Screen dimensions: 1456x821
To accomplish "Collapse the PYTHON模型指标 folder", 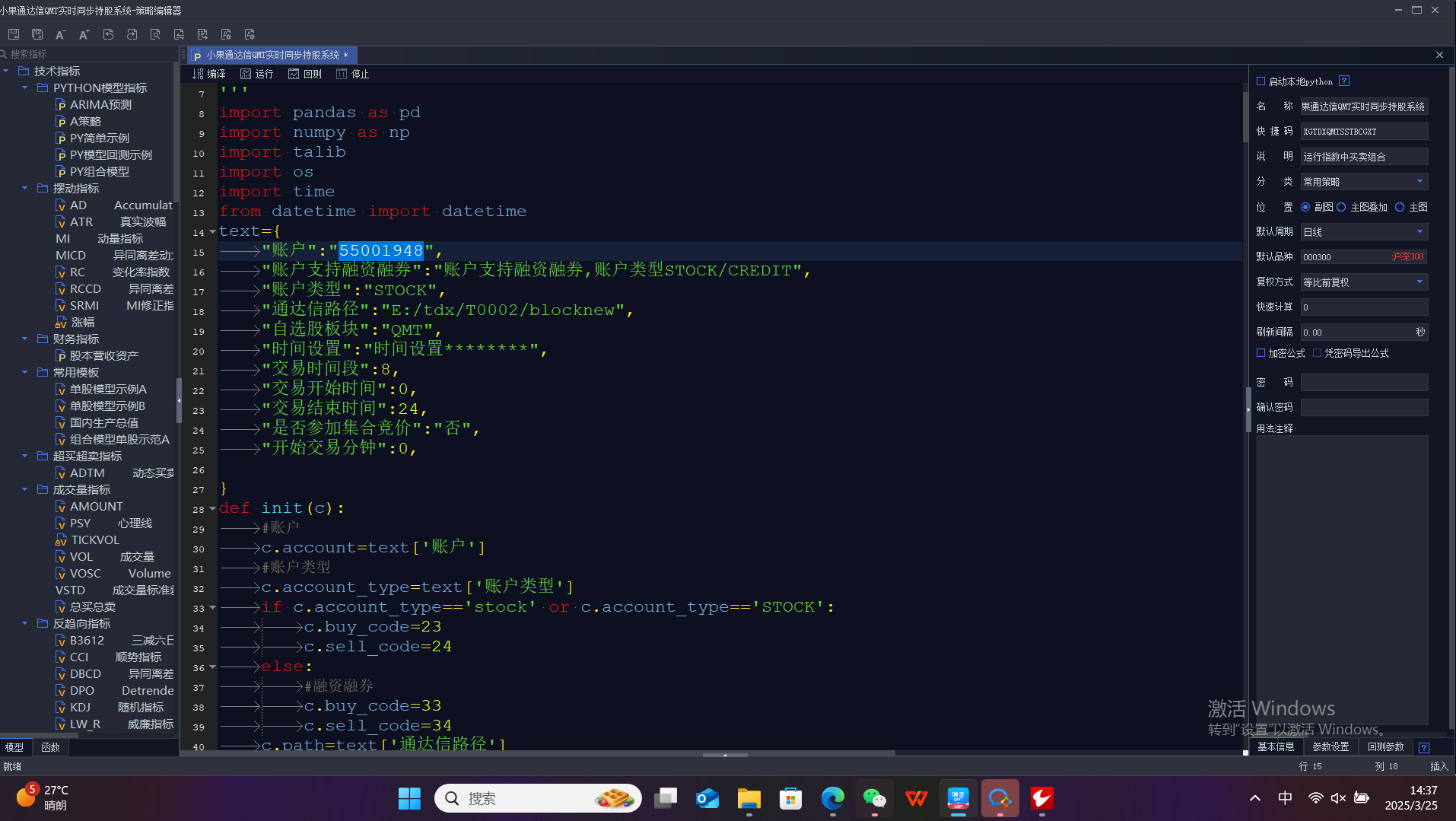I will 24,88.
